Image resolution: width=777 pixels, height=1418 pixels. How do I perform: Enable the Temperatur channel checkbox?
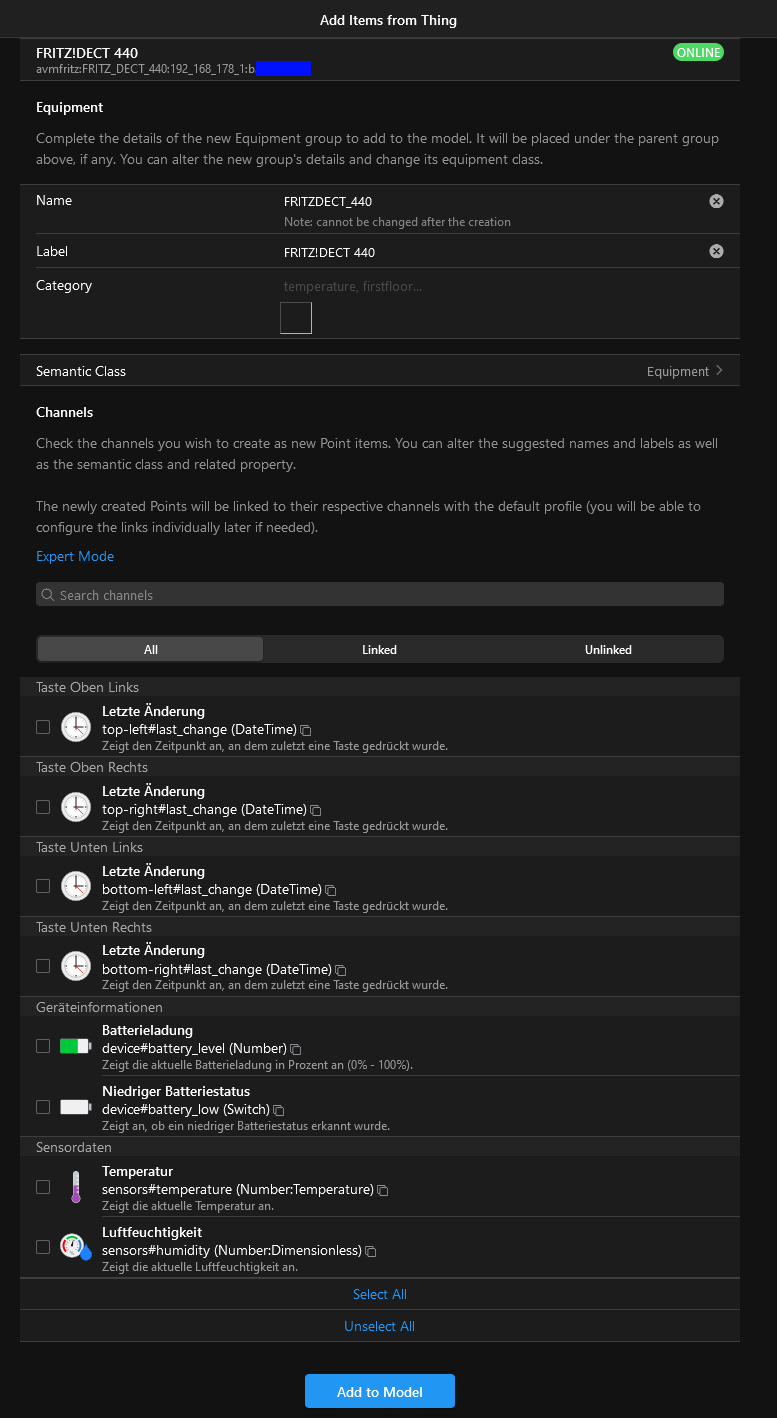click(x=43, y=1187)
